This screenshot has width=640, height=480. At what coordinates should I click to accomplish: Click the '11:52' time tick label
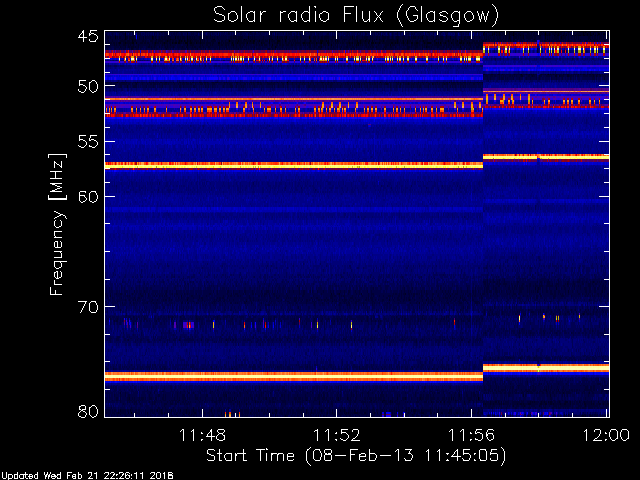[337, 435]
